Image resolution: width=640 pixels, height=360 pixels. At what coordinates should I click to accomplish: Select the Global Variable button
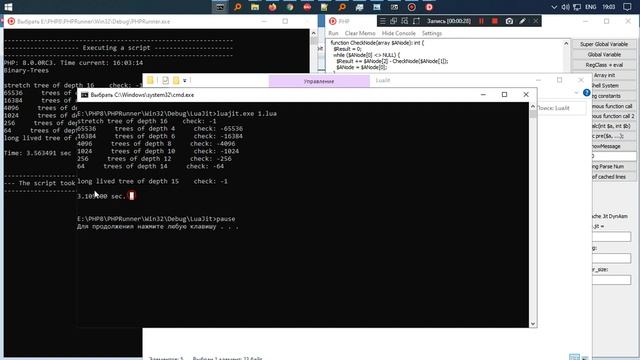604,54
